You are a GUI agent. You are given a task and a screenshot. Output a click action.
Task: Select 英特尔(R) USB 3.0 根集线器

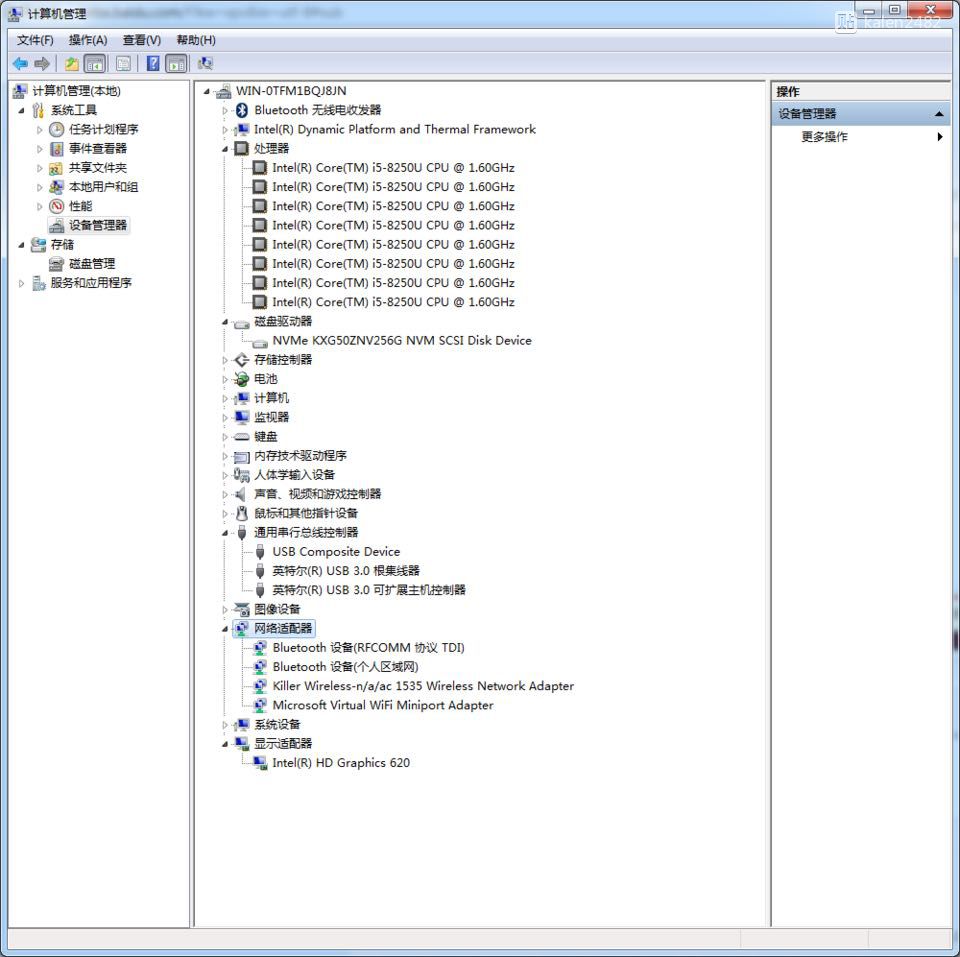346,571
